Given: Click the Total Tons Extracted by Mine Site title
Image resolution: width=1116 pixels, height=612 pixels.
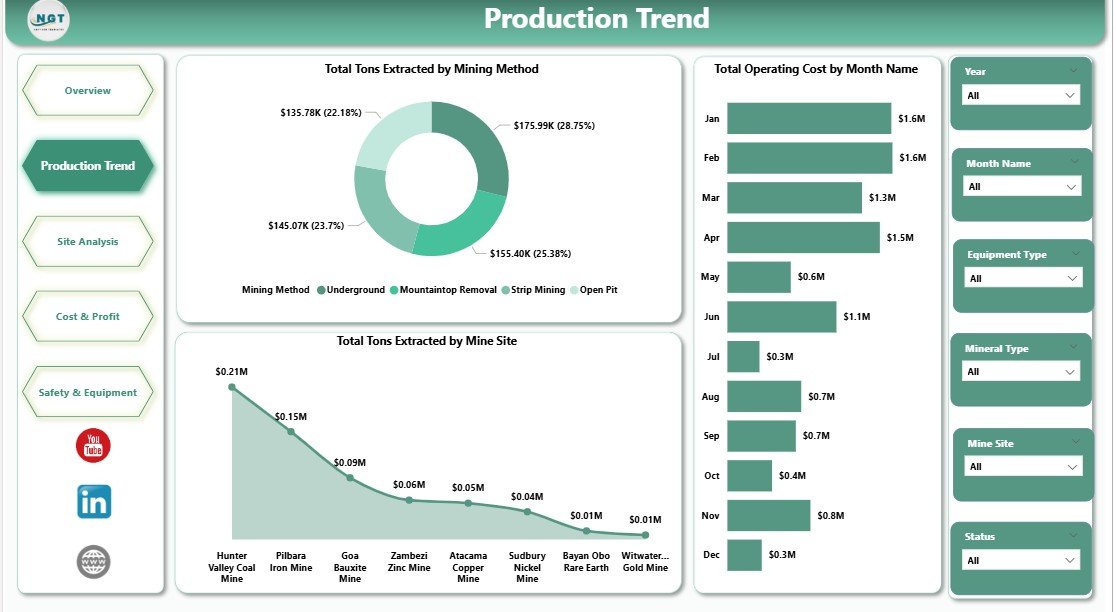Looking at the screenshot, I should coord(427,341).
